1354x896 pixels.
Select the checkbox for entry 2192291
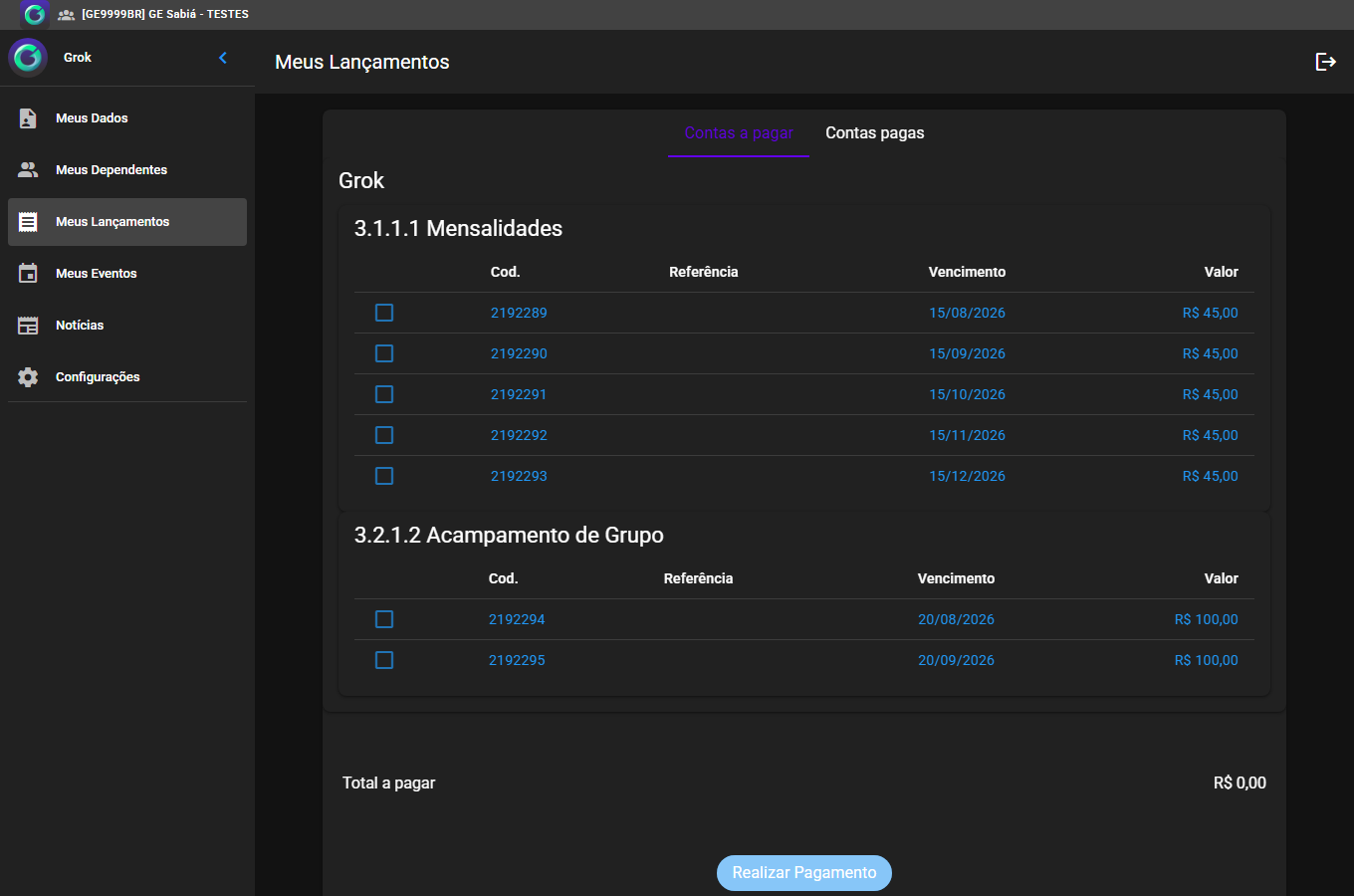pos(384,394)
